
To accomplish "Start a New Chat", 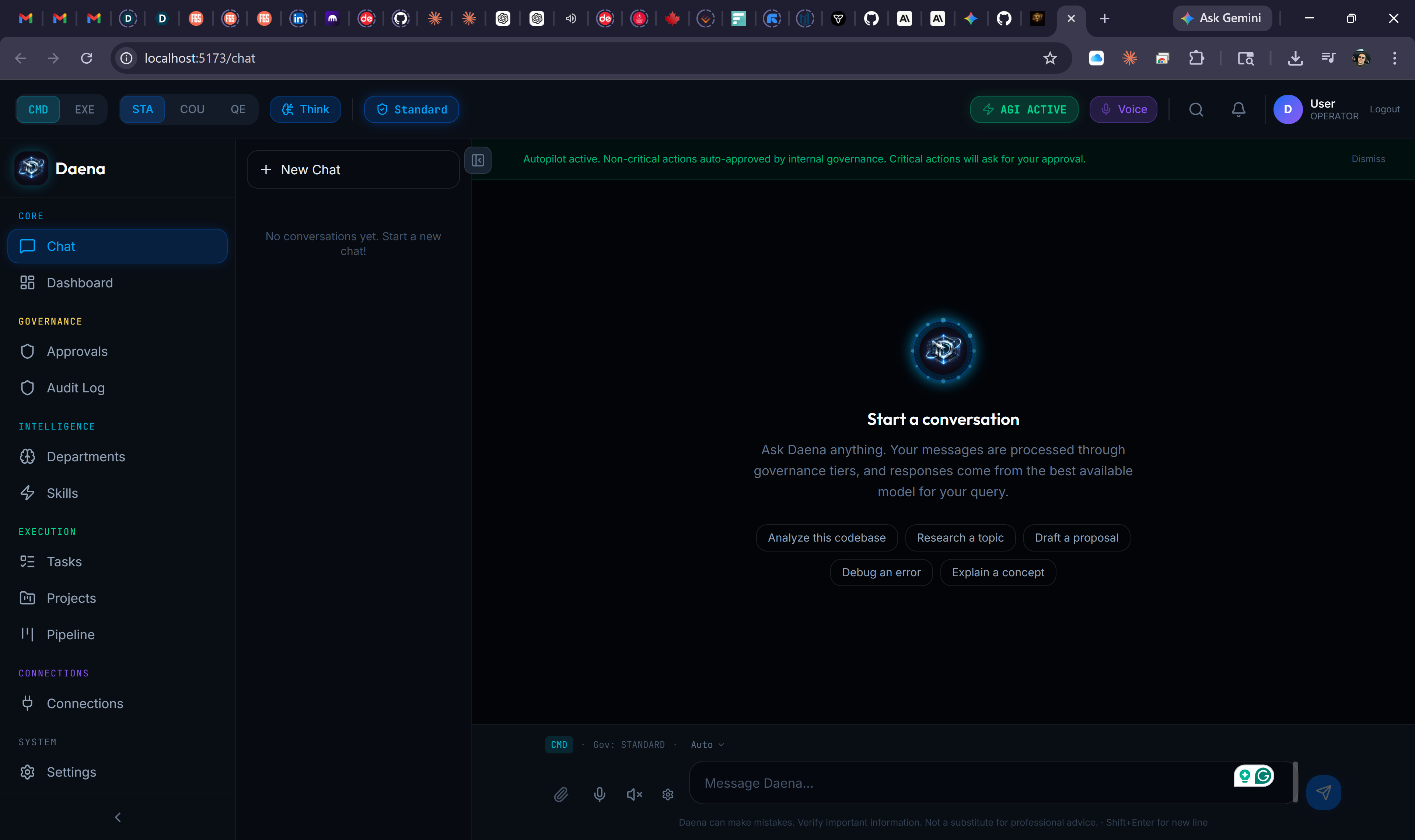I will [x=353, y=169].
